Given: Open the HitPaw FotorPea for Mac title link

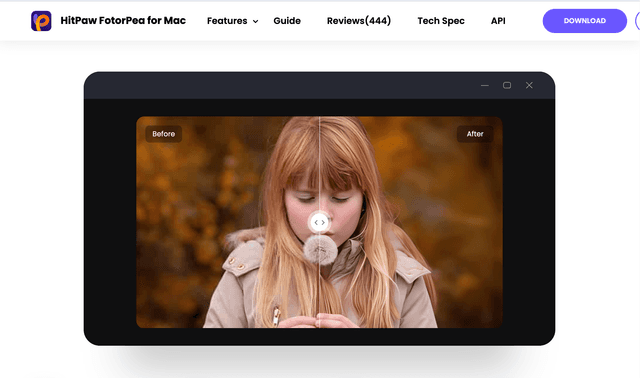Looking at the screenshot, I should pos(123,20).
